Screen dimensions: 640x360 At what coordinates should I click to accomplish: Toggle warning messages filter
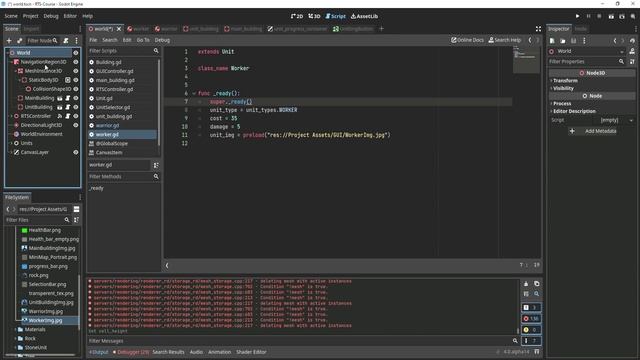(531, 330)
